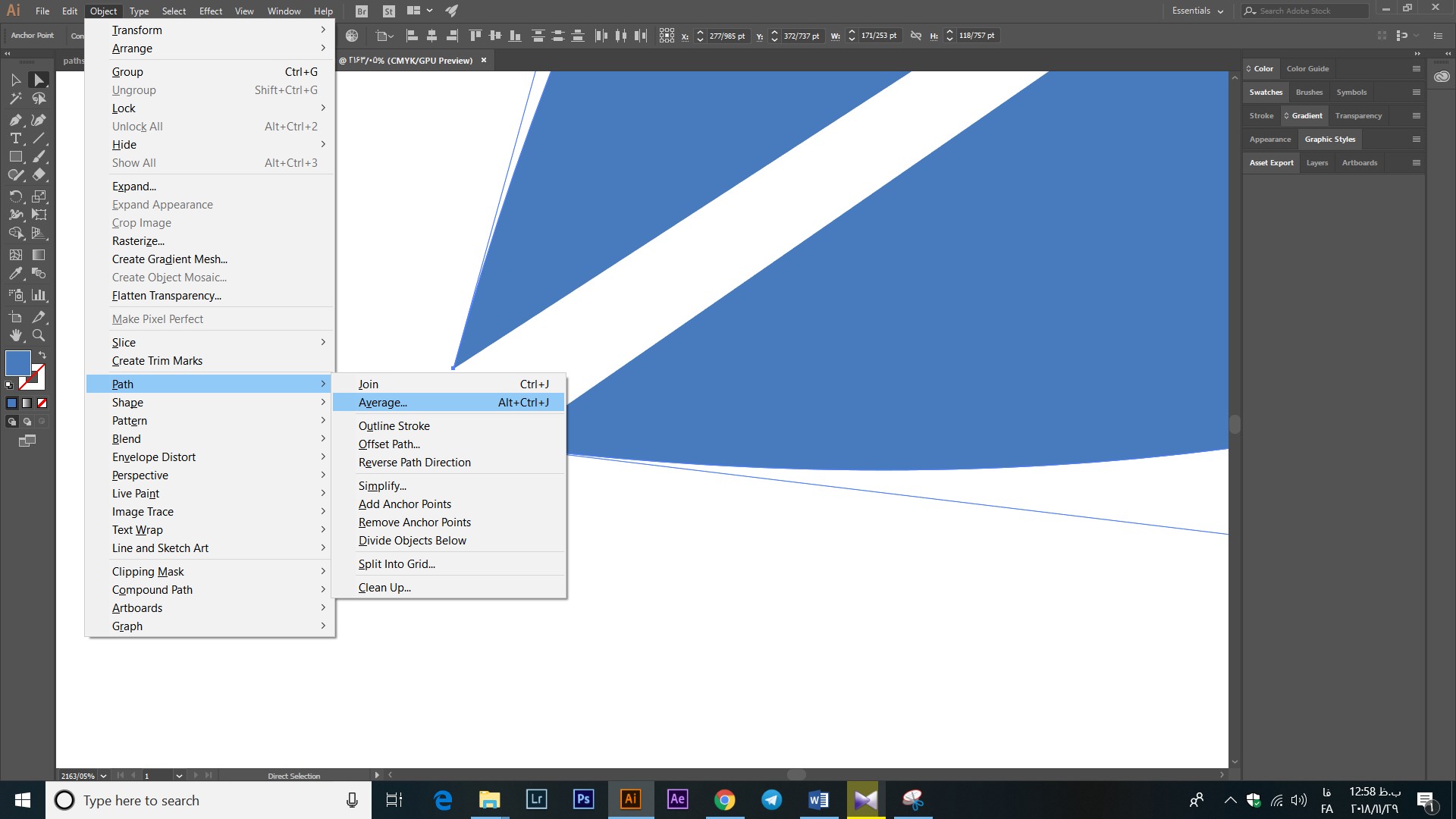Select the Type tool
The height and width of the screenshot is (819, 1456).
16,138
